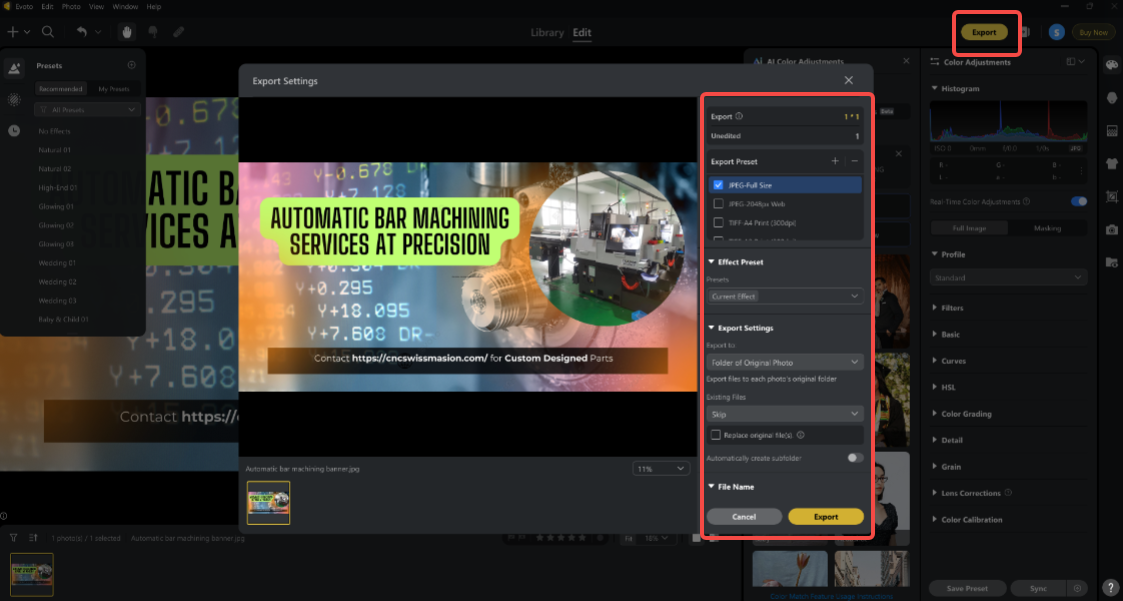Remove export preset with minus icon
Viewport: 1123px width, 601px height.
[x=854, y=161]
